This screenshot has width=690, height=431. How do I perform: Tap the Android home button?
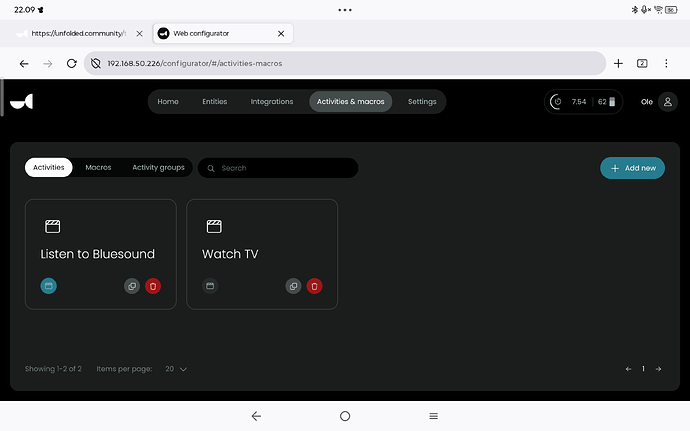click(345, 416)
